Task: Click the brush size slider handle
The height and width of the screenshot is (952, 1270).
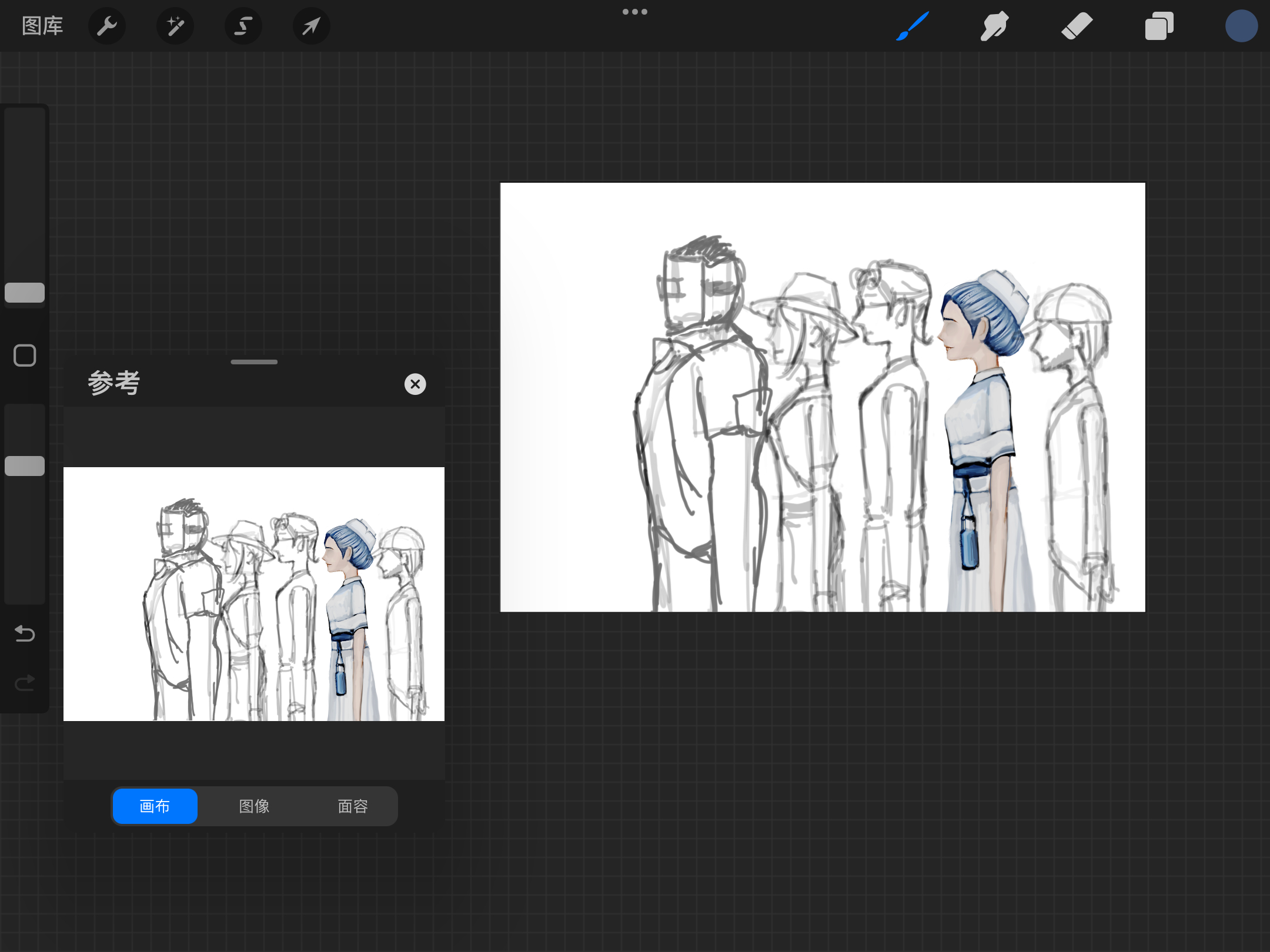Action: coord(25,293)
